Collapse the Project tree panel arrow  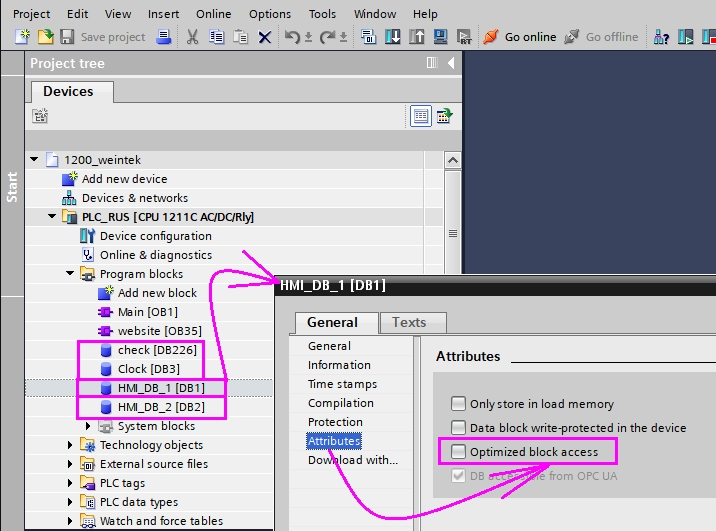451,63
